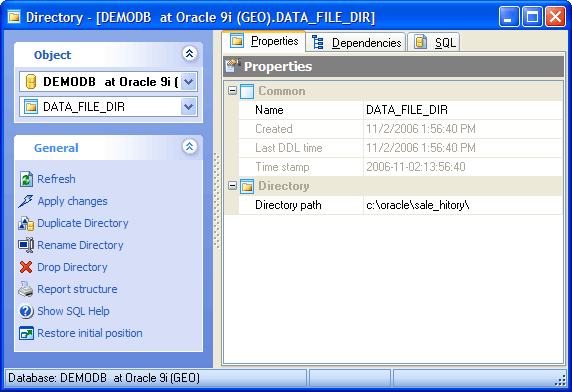Click the Duplicate Directory icon

(26, 223)
